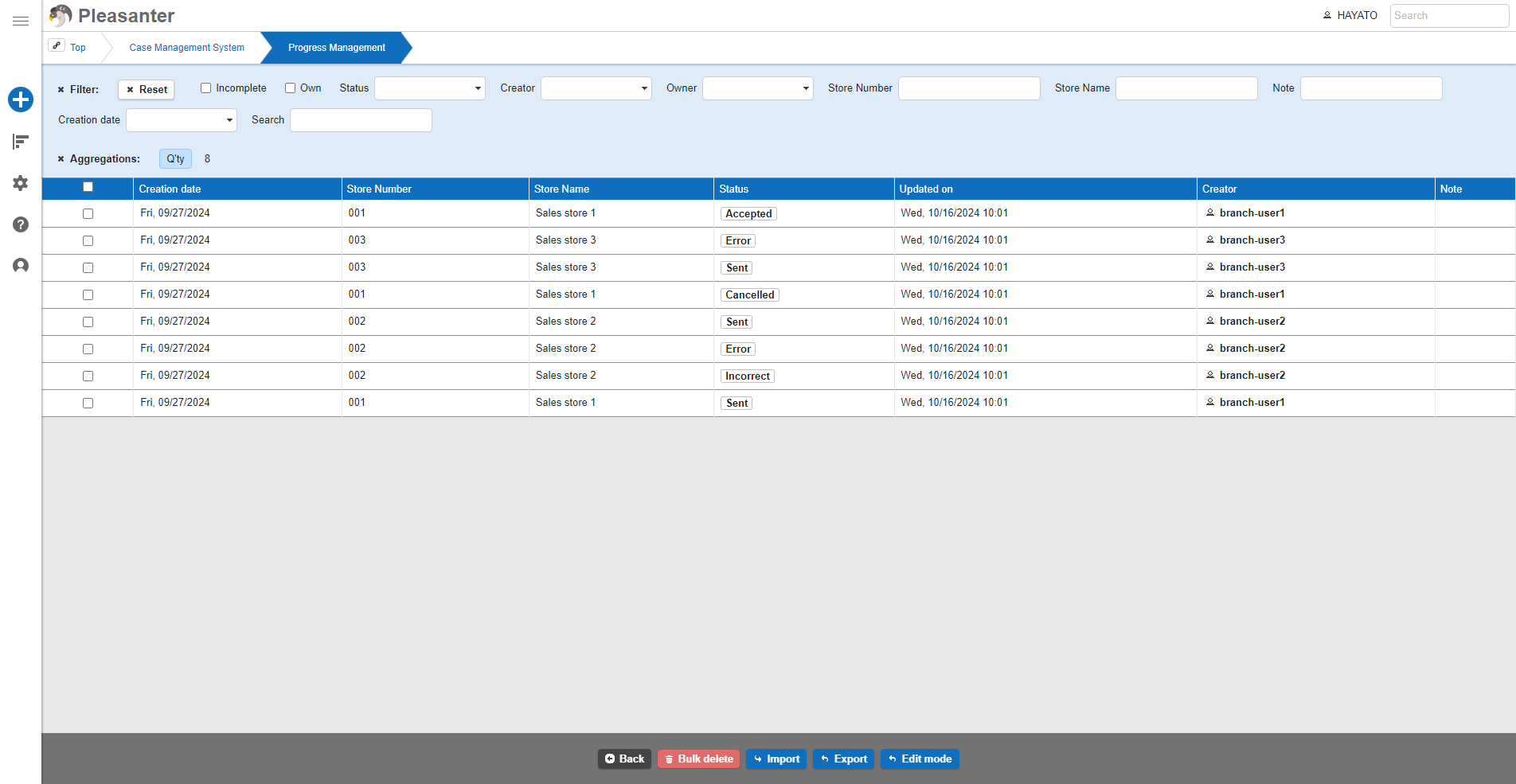Open the hamburger navigation menu
1516x784 pixels.
click(21, 21)
